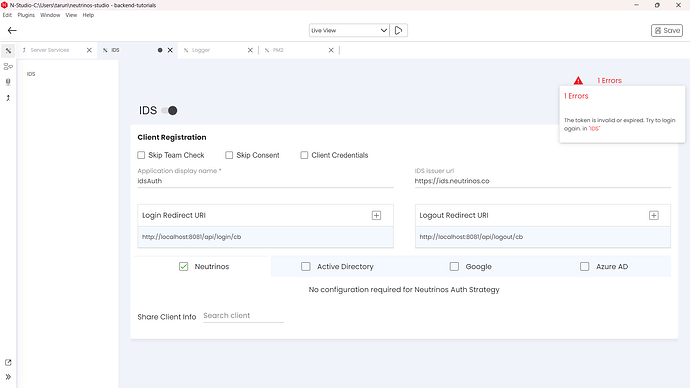Check the Skip Team Check box
This screenshot has width=690, height=388.
141,155
